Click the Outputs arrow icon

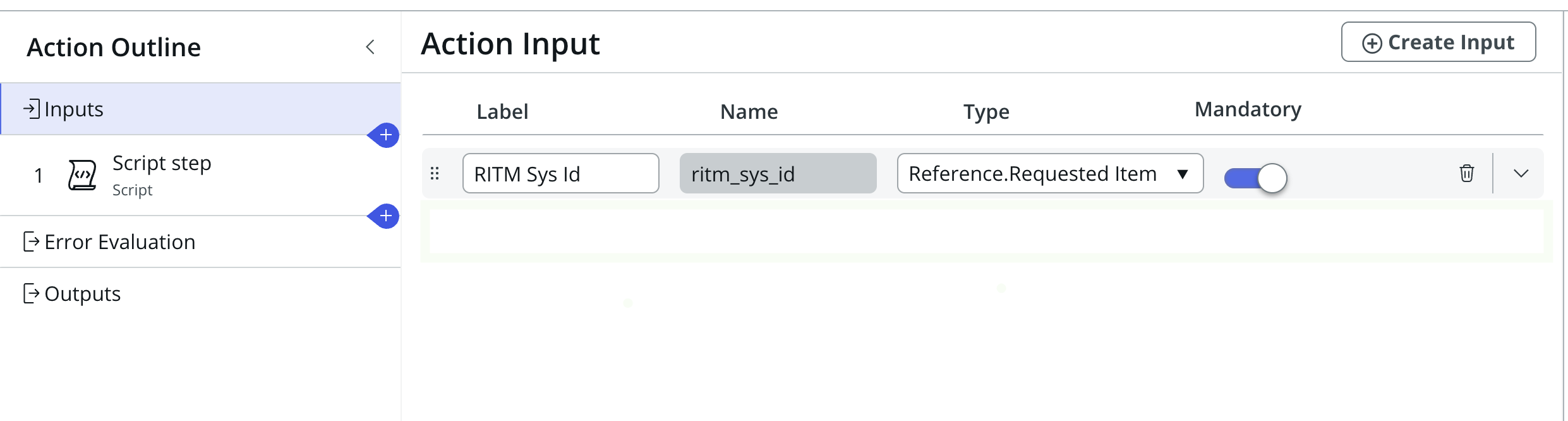32,293
